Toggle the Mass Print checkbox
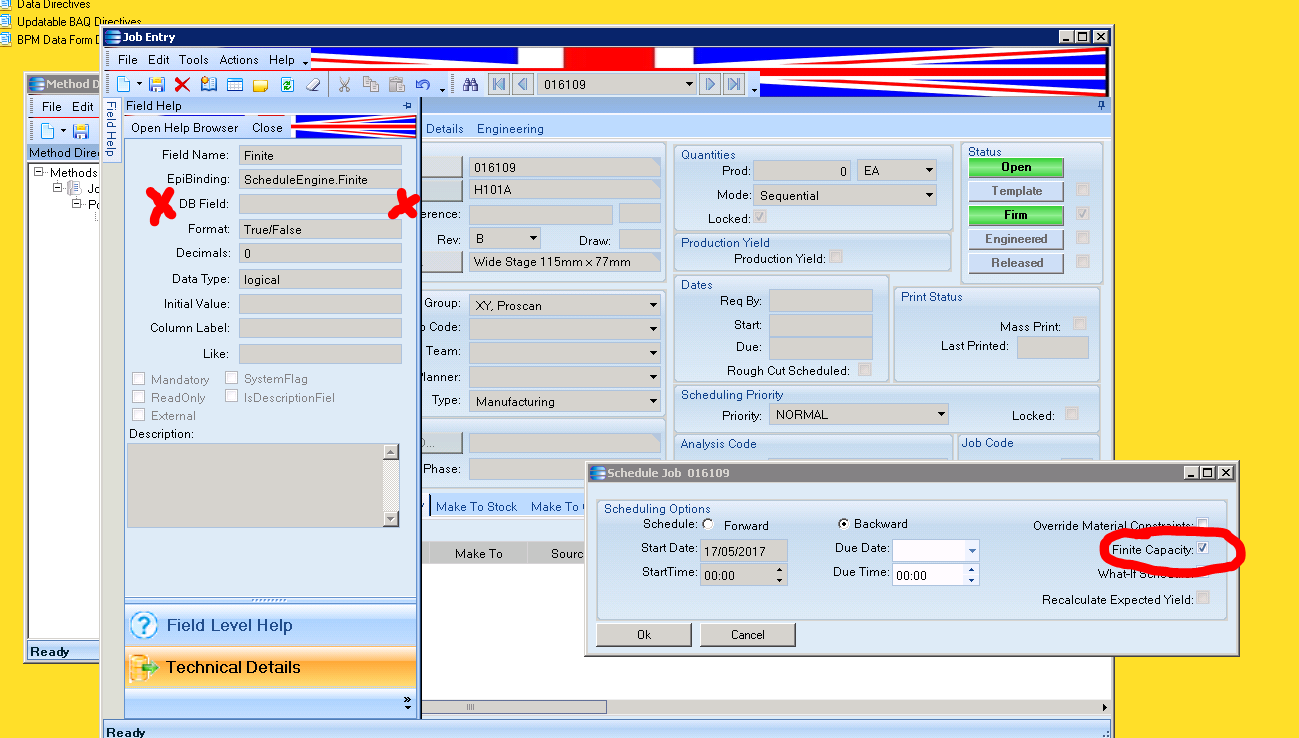 pos(1079,324)
